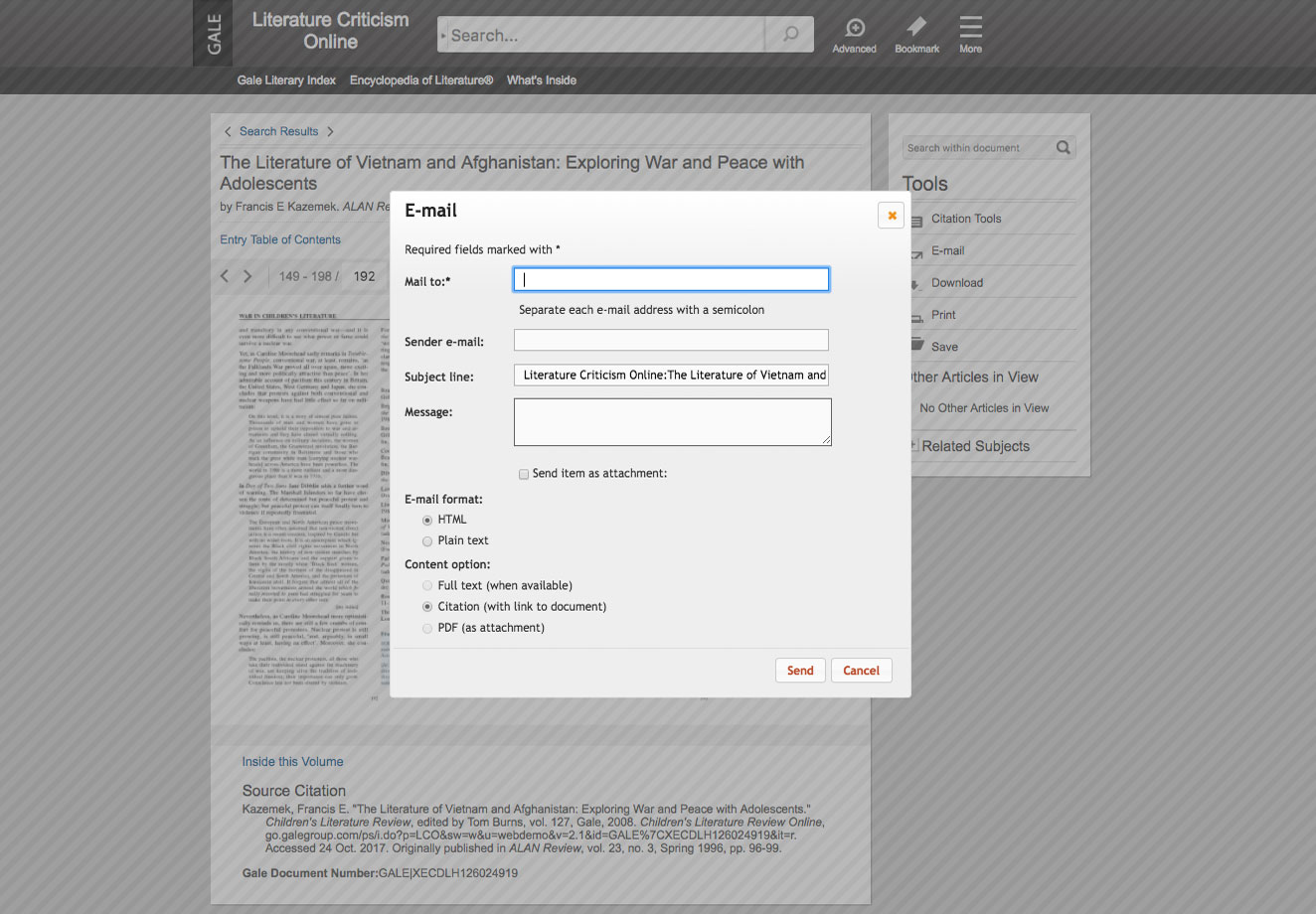Close the E-mail dialog with the X button

point(892,215)
